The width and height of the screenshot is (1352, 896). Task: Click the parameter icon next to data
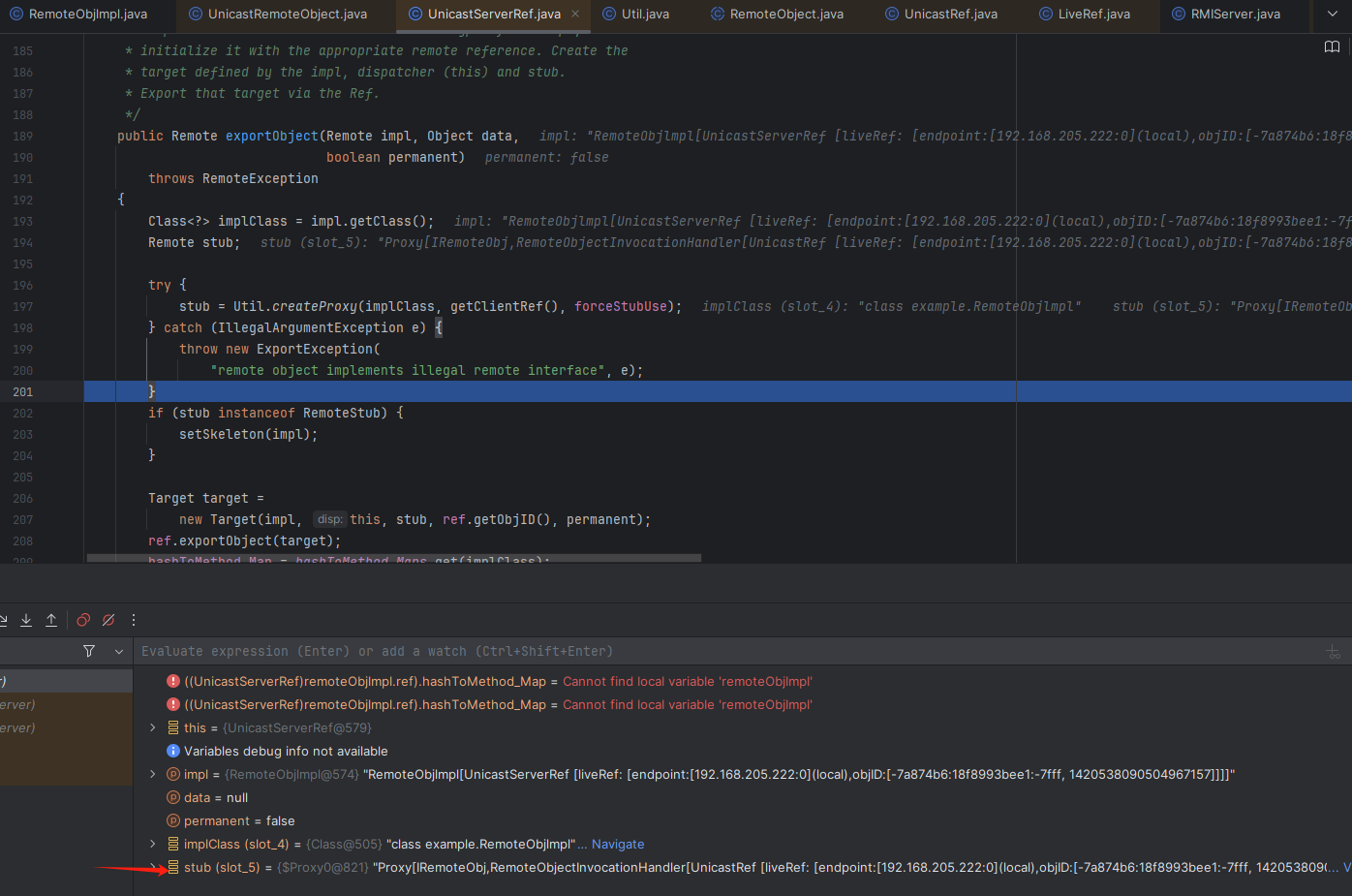(173, 797)
